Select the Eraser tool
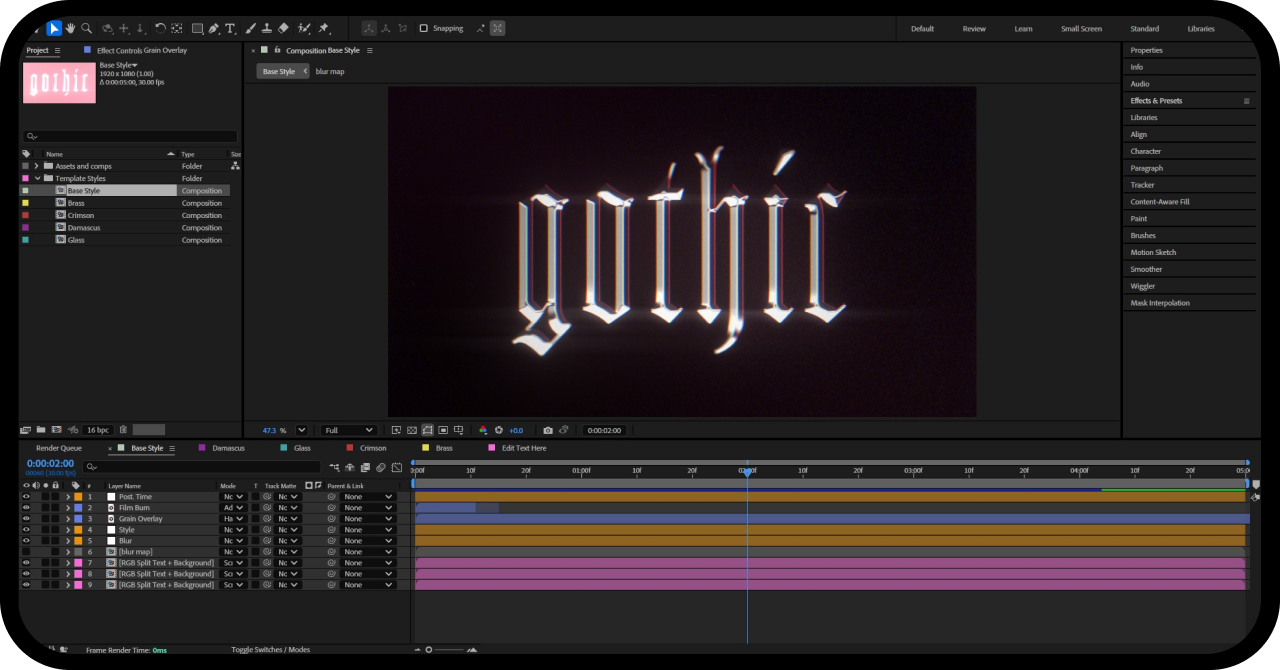 point(283,28)
